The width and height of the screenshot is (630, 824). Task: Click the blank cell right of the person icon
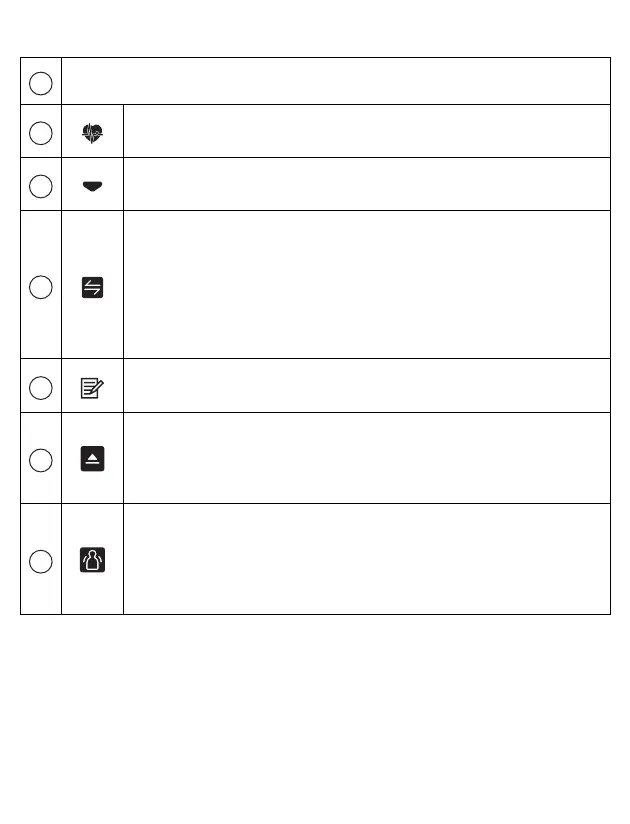pos(366,558)
